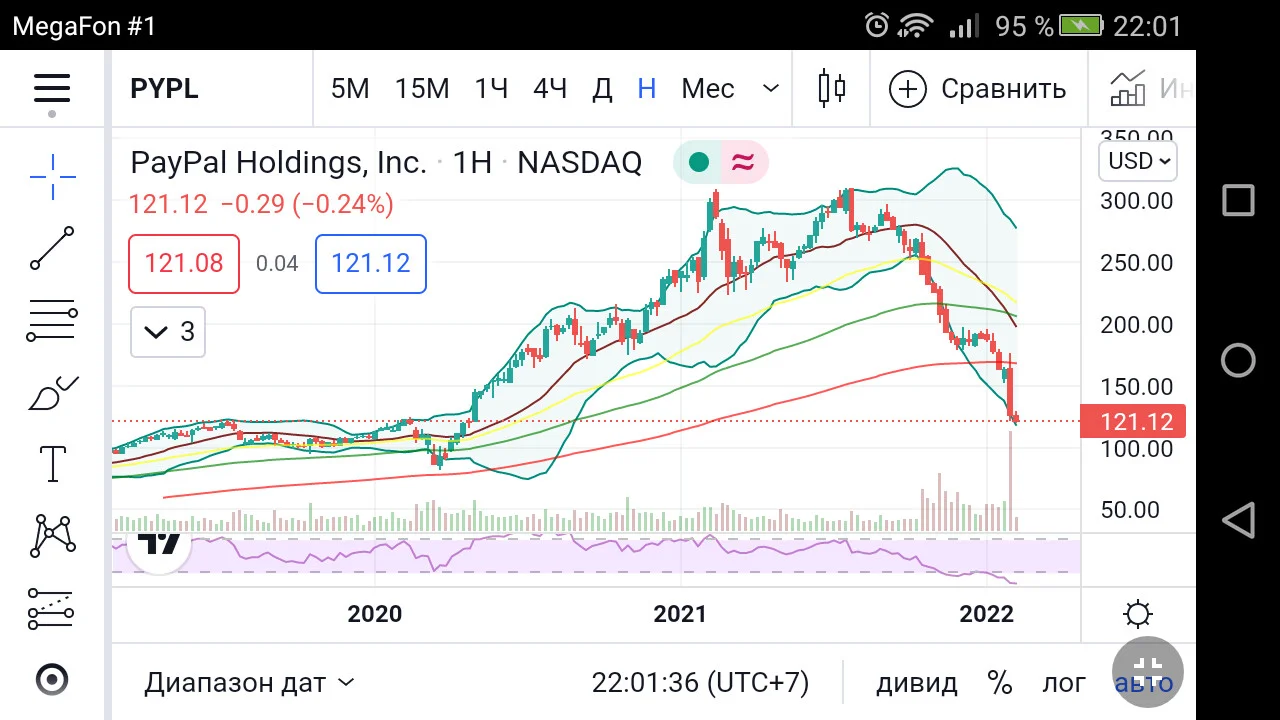
Task: Open the USD currency dropdown
Action: [x=1138, y=161]
